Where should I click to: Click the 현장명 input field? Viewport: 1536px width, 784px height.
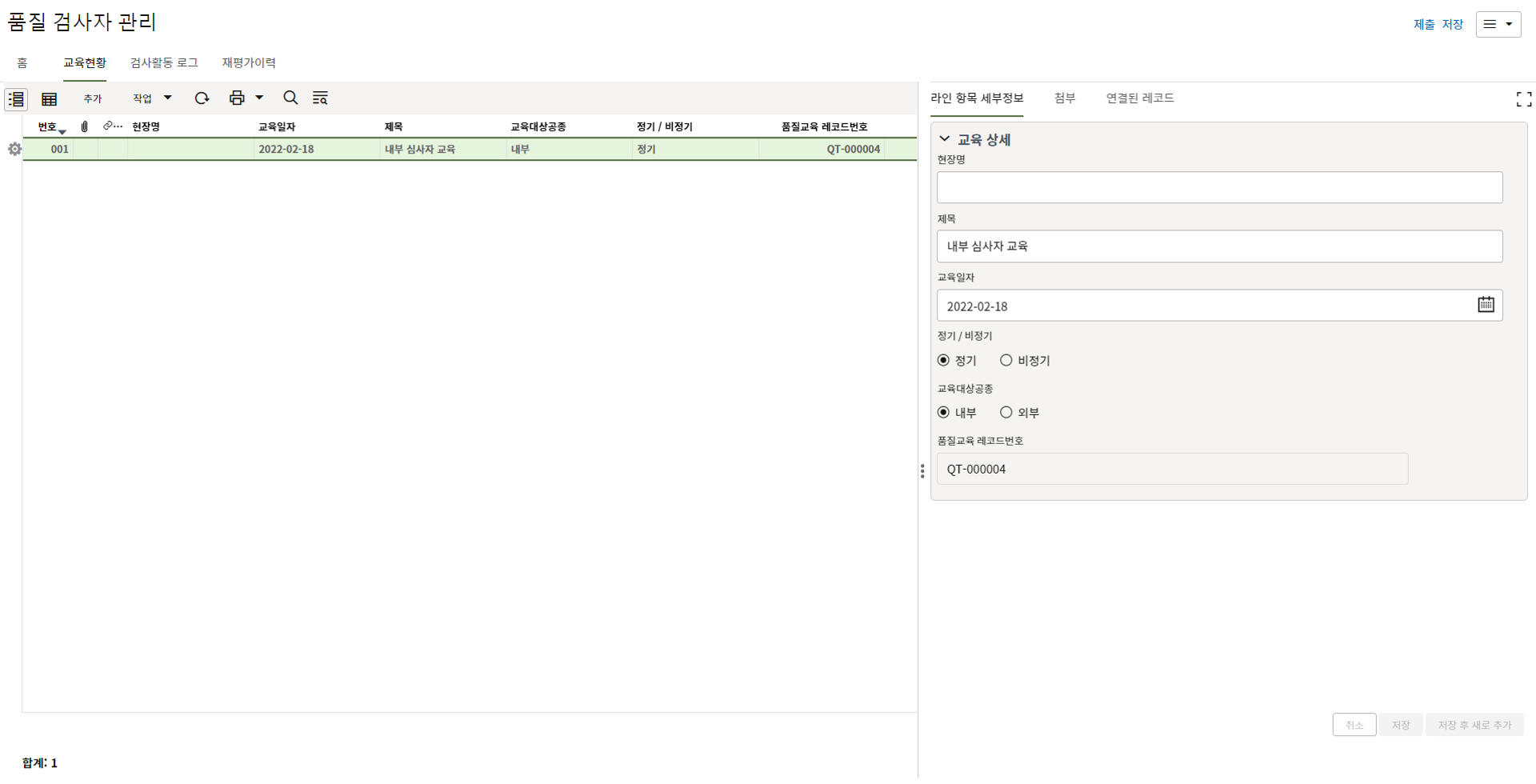(x=1218, y=187)
